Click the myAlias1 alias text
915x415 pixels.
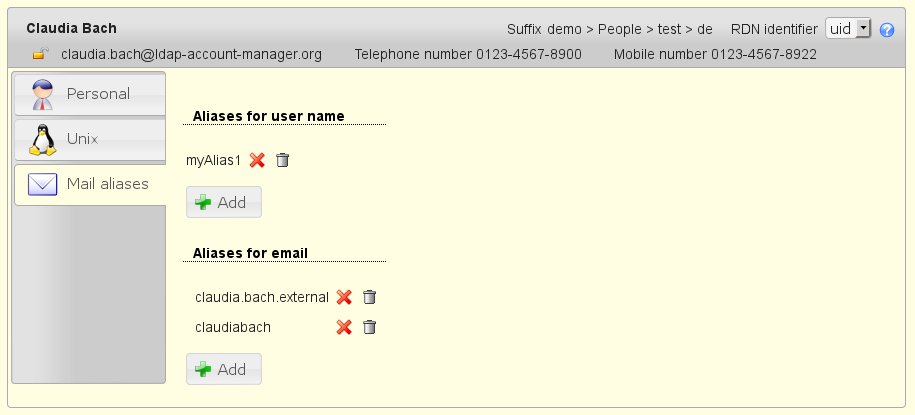[x=214, y=160]
